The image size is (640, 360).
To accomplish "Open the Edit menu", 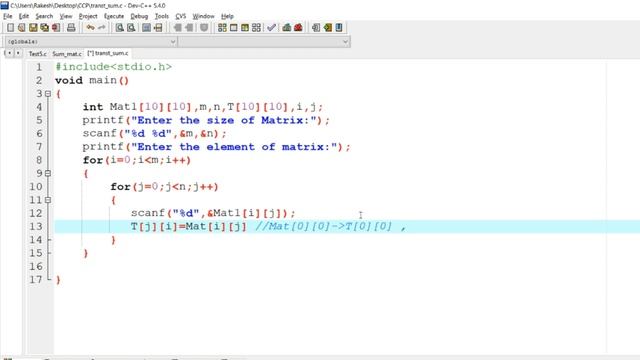I will pos(24,16).
